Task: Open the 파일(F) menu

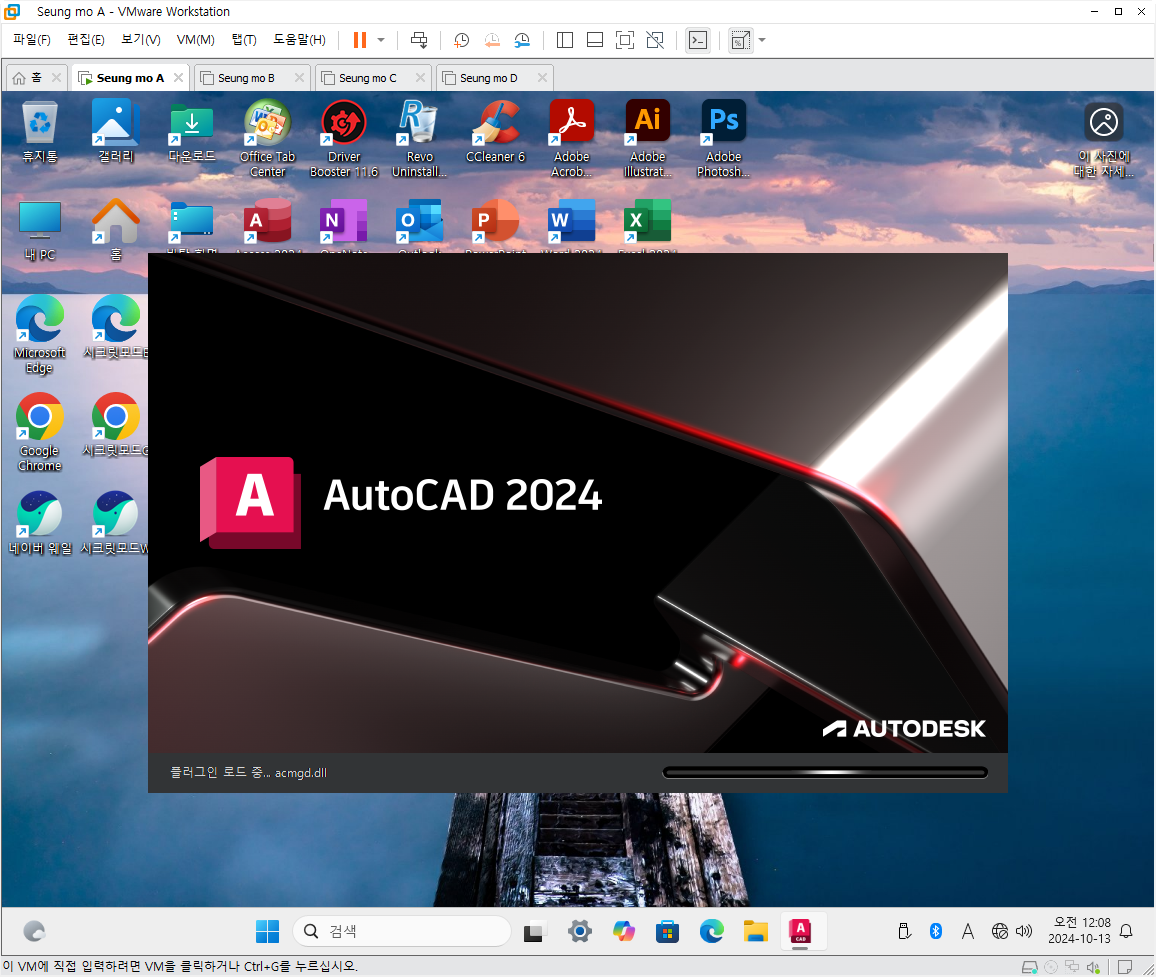Action: coord(32,39)
